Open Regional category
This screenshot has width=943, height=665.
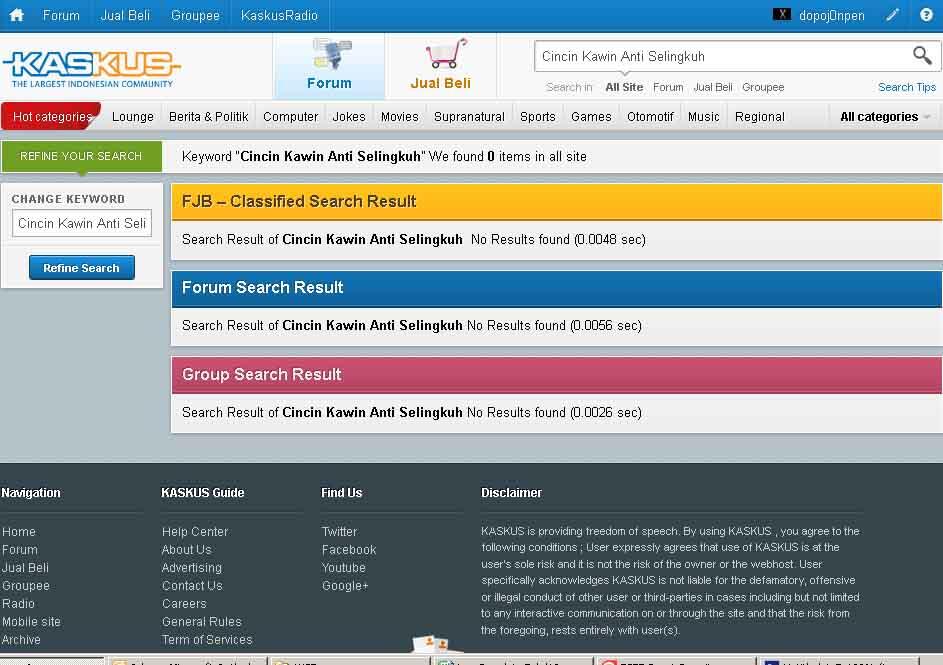point(760,117)
